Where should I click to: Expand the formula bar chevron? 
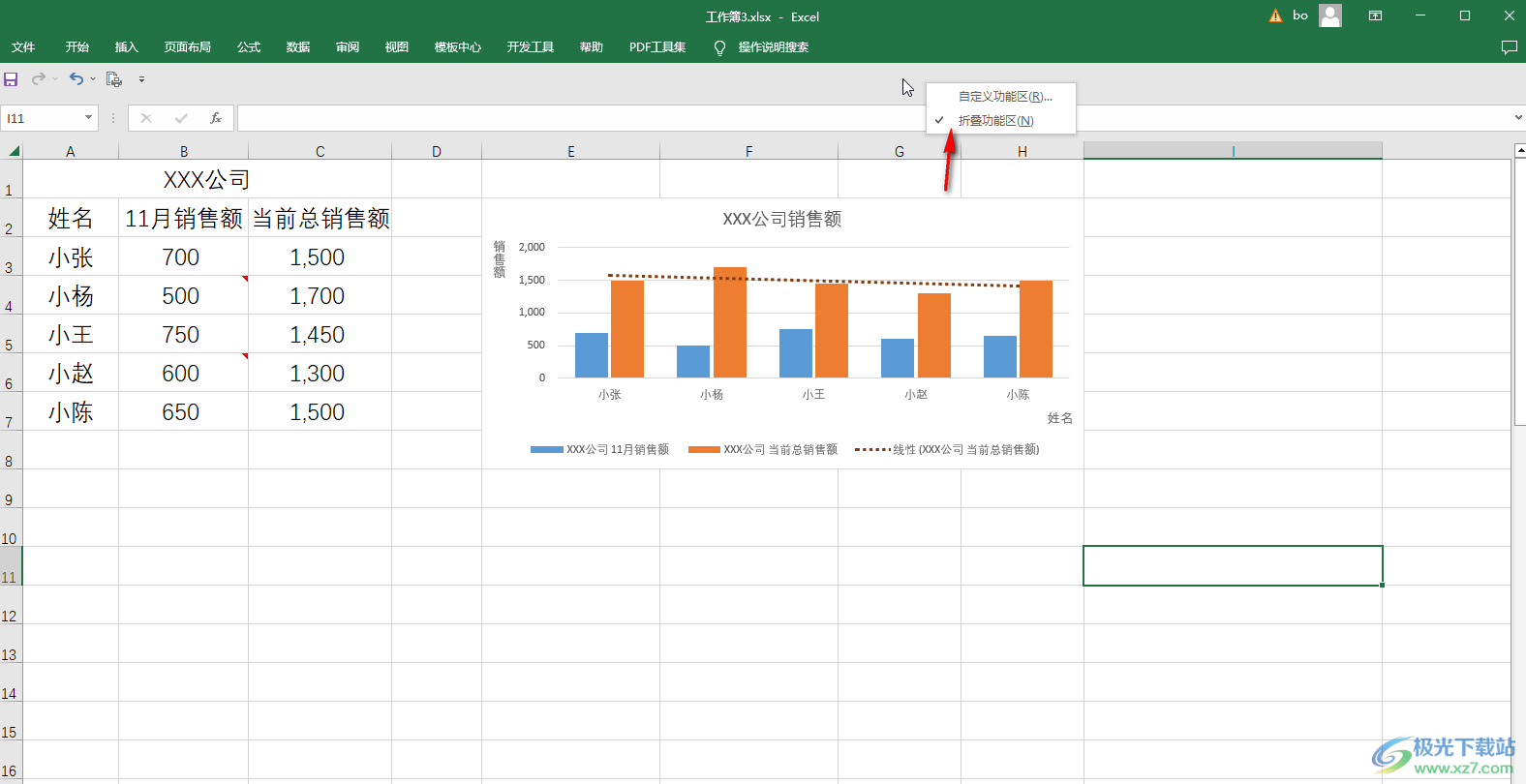coord(1517,118)
